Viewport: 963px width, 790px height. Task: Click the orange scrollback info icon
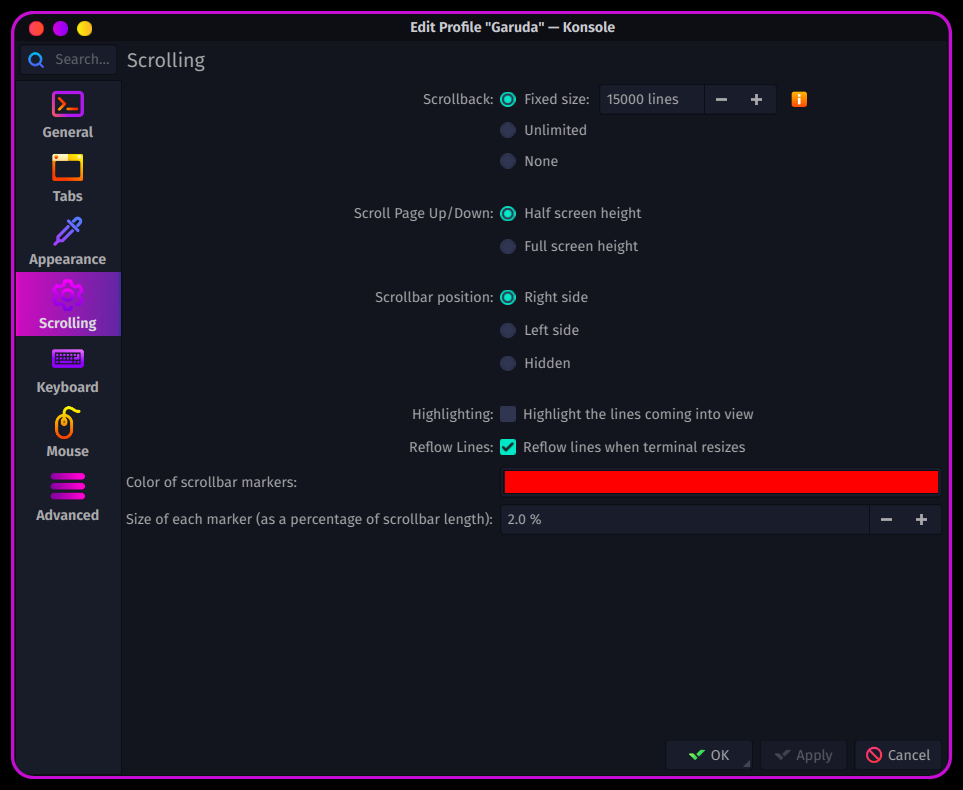pyautogui.click(x=799, y=100)
